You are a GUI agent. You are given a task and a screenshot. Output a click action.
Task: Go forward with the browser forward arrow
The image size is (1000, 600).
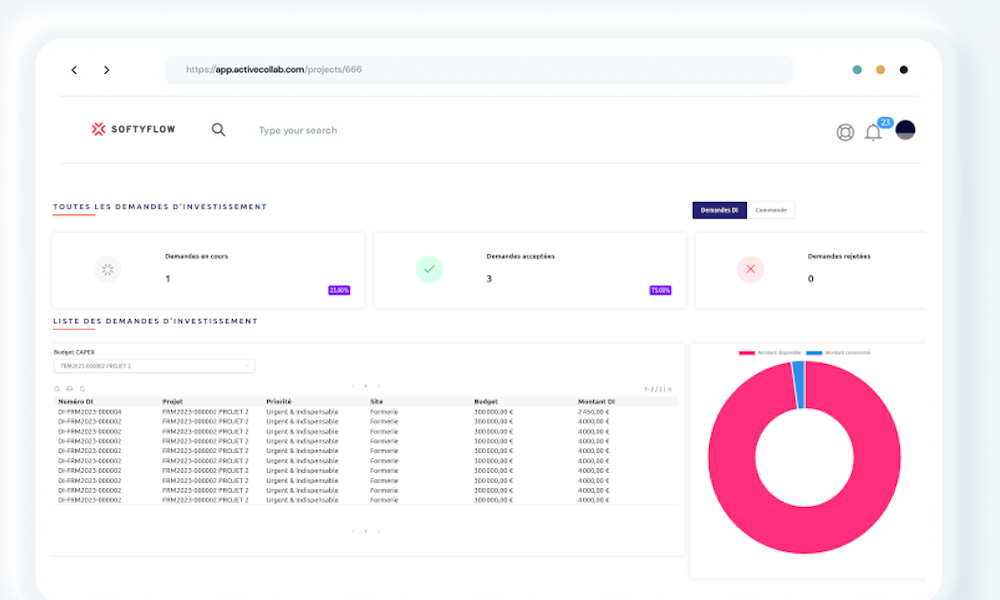[x=107, y=70]
